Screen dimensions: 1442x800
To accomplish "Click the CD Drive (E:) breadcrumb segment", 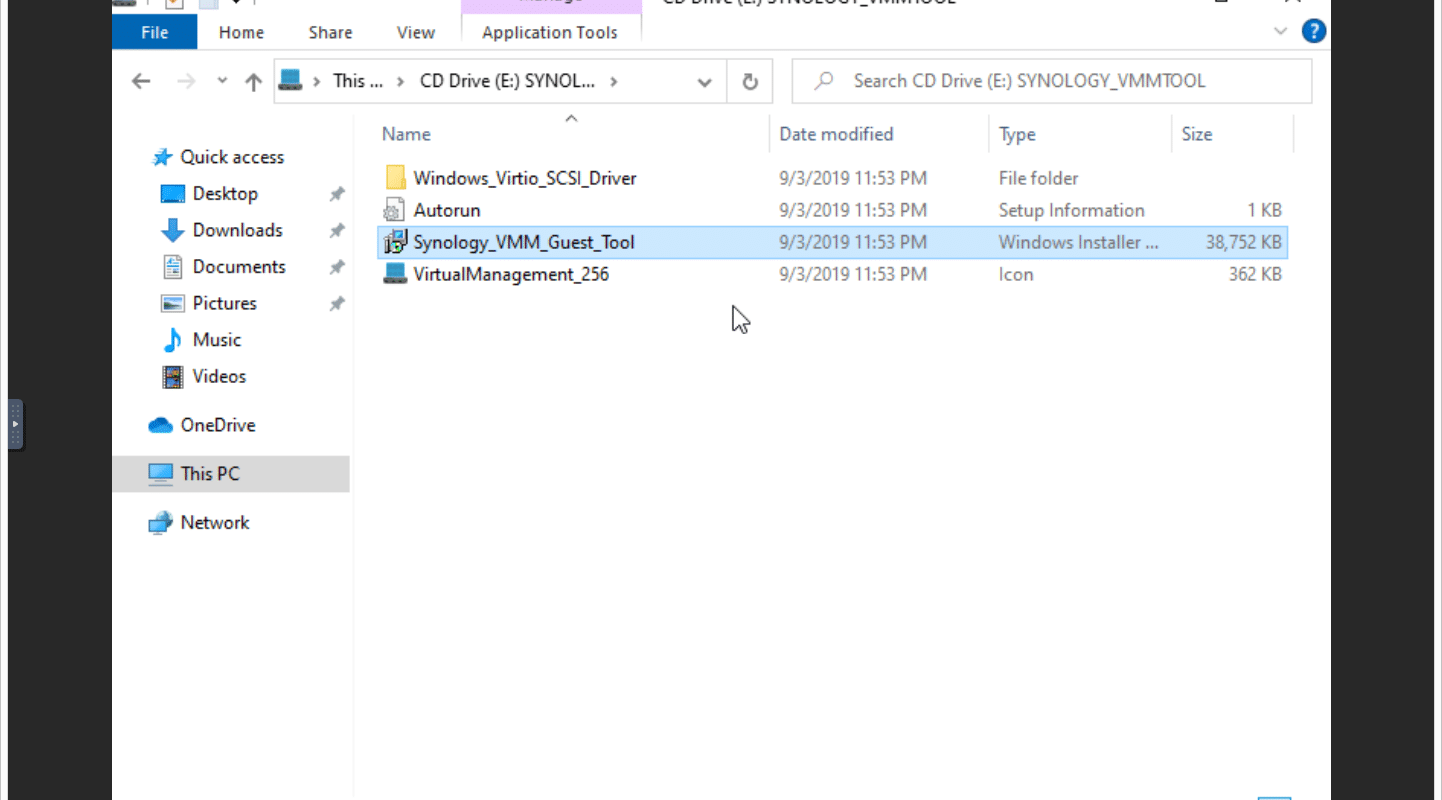I will [507, 81].
